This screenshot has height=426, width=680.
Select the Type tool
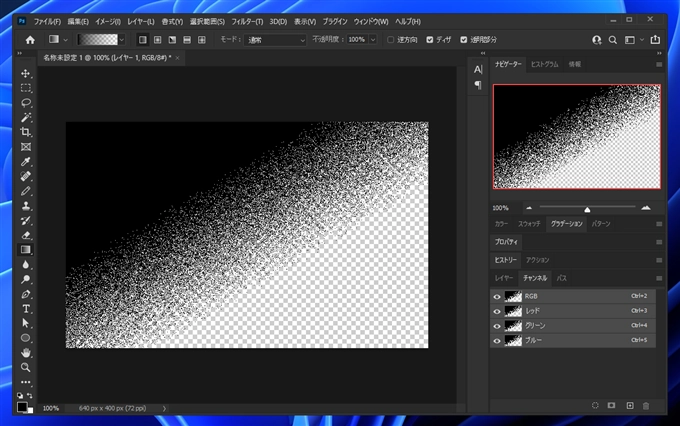tap(26, 309)
